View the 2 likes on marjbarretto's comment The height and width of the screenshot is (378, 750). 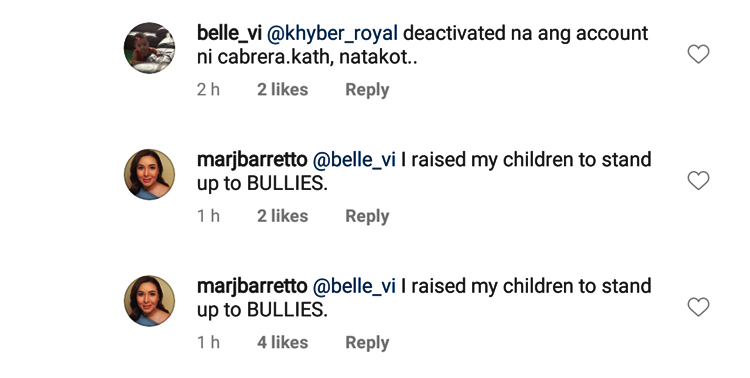283,216
